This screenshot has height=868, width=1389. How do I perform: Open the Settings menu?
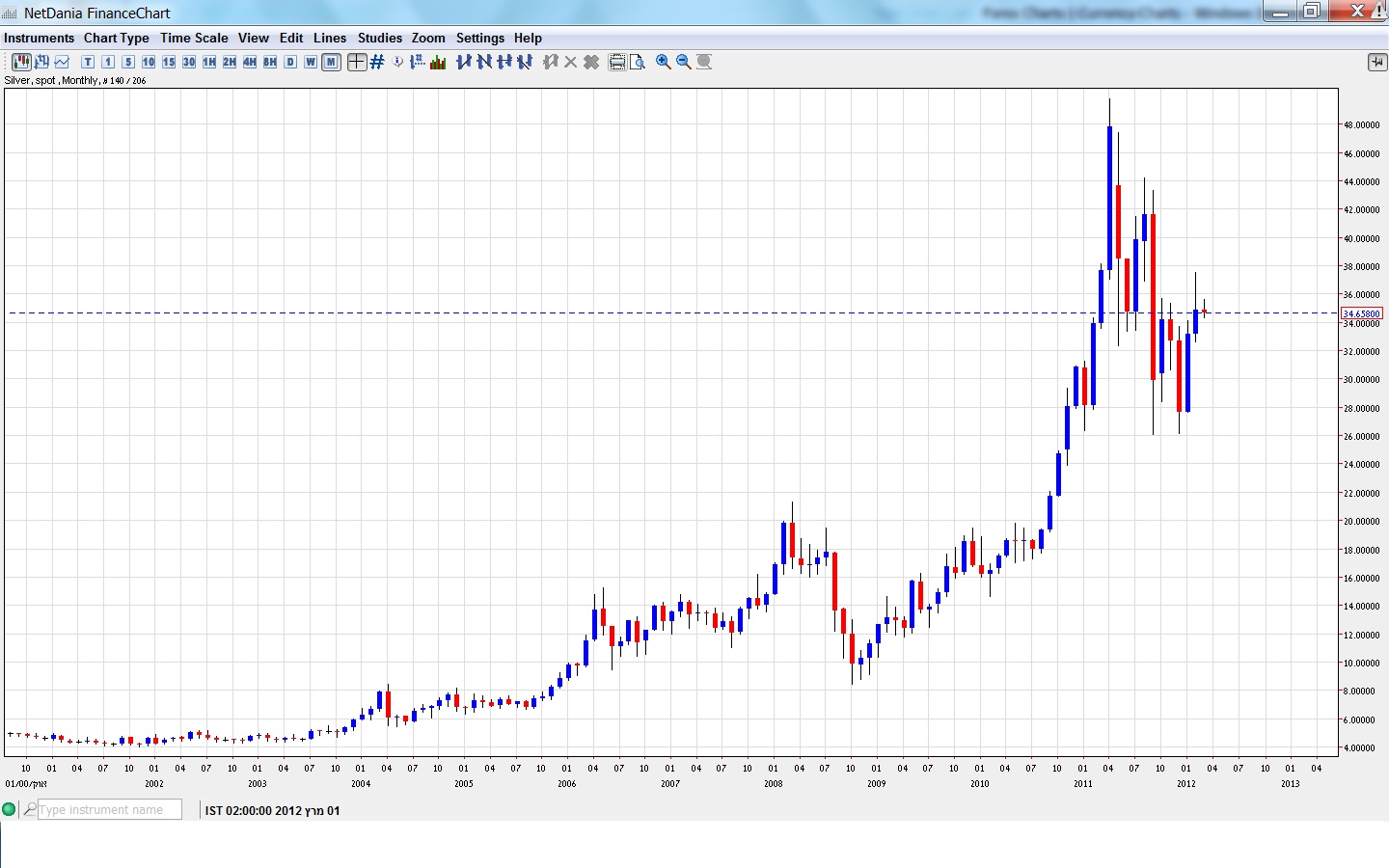point(480,38)
